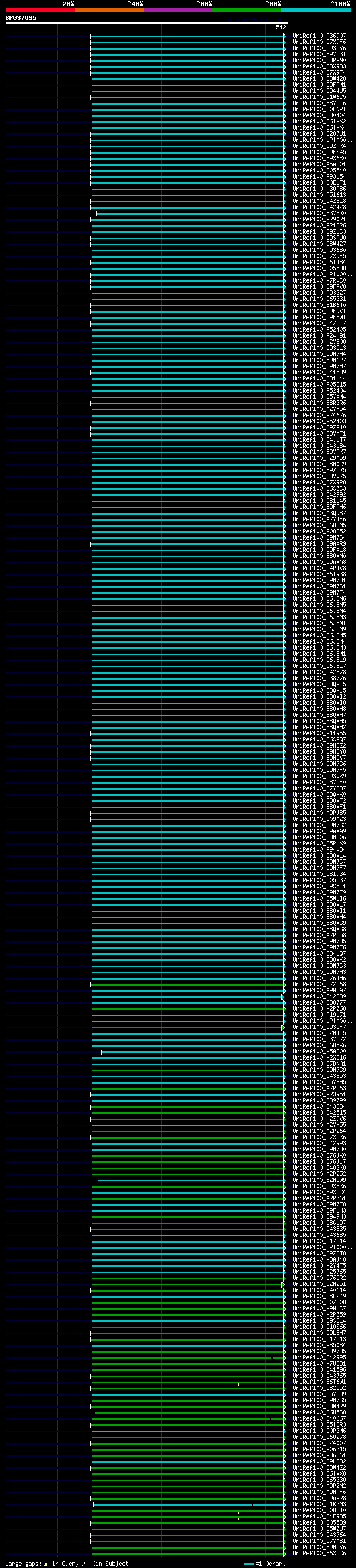Select UniRef100_Q9FPM1 label
Viewport: 356px width, 1568px height.
[319, 85]
